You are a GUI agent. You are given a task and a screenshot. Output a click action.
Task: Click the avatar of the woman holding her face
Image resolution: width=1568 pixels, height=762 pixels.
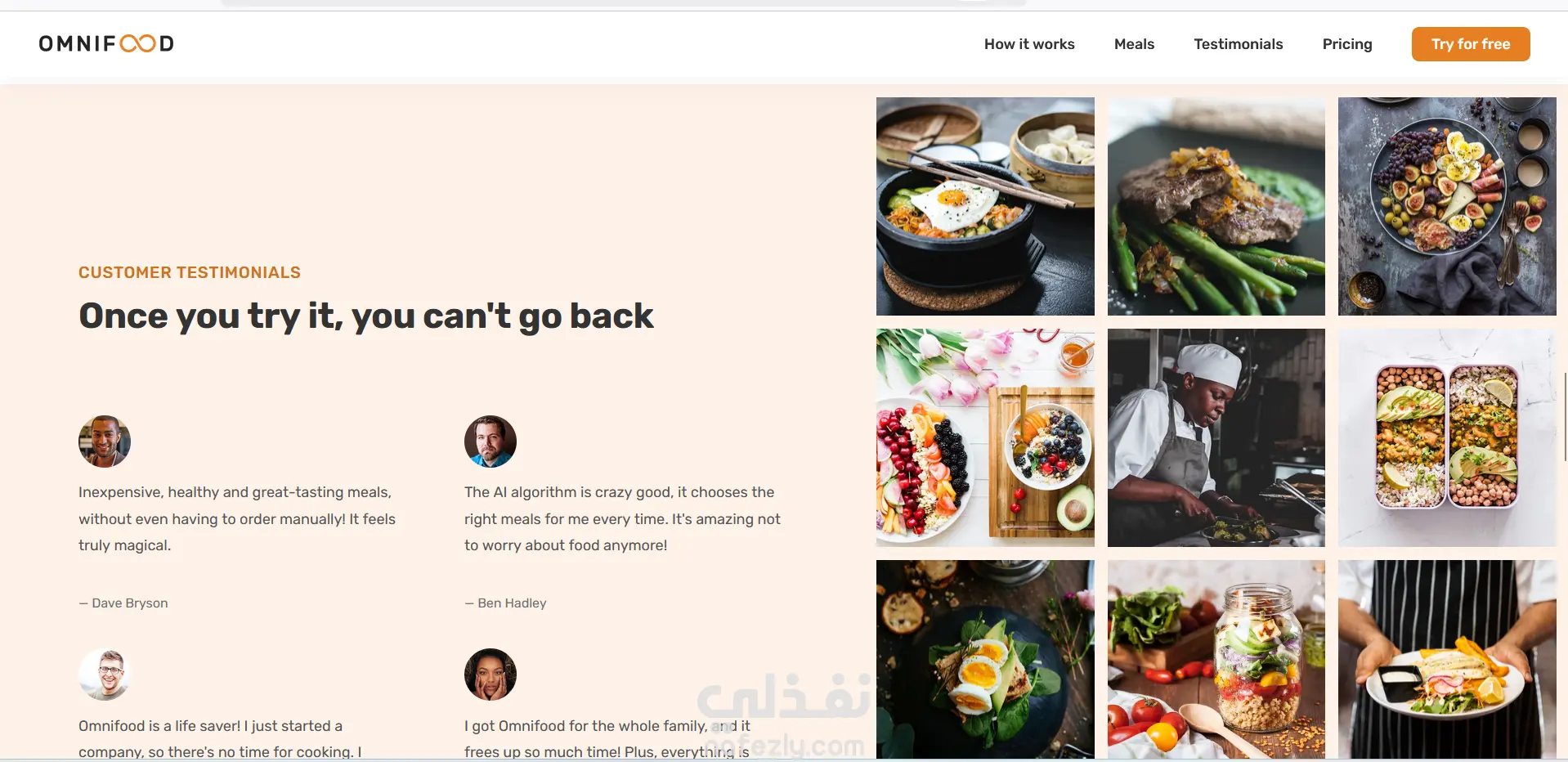(491, 675)
